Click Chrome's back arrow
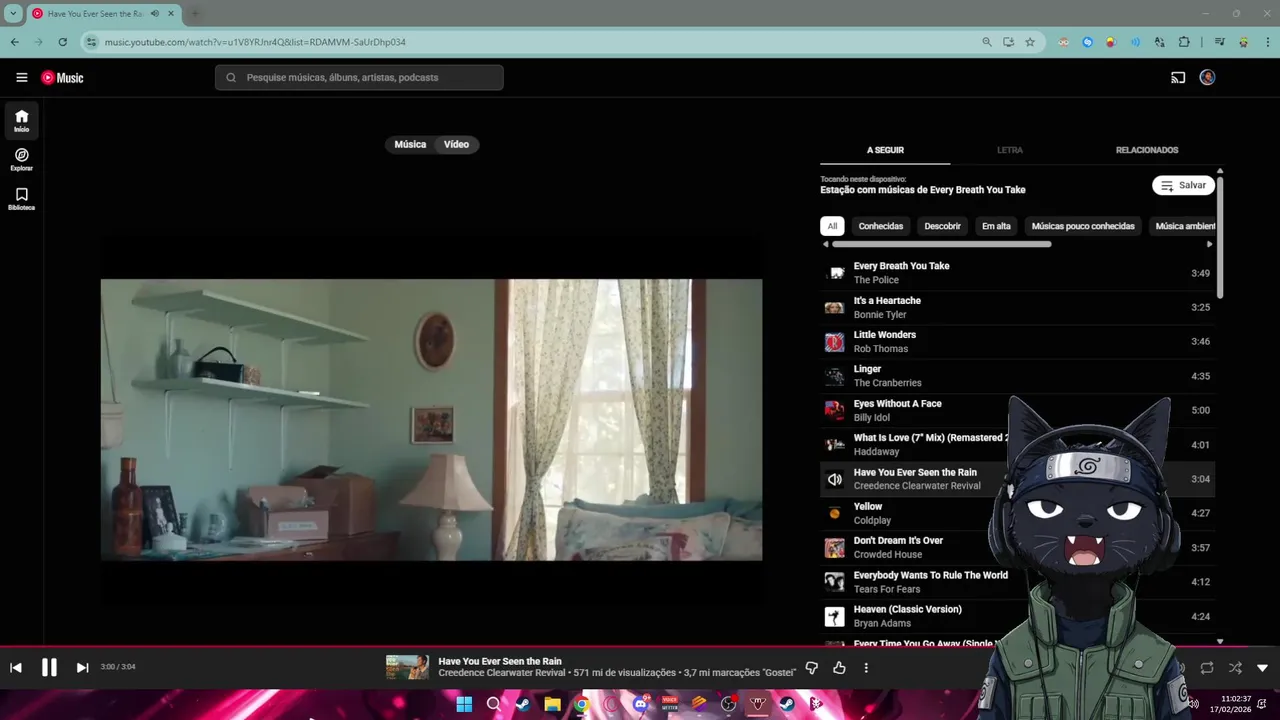Image resolution: width=1280 pixels, height=720 pixels. [x=14, y=42]
